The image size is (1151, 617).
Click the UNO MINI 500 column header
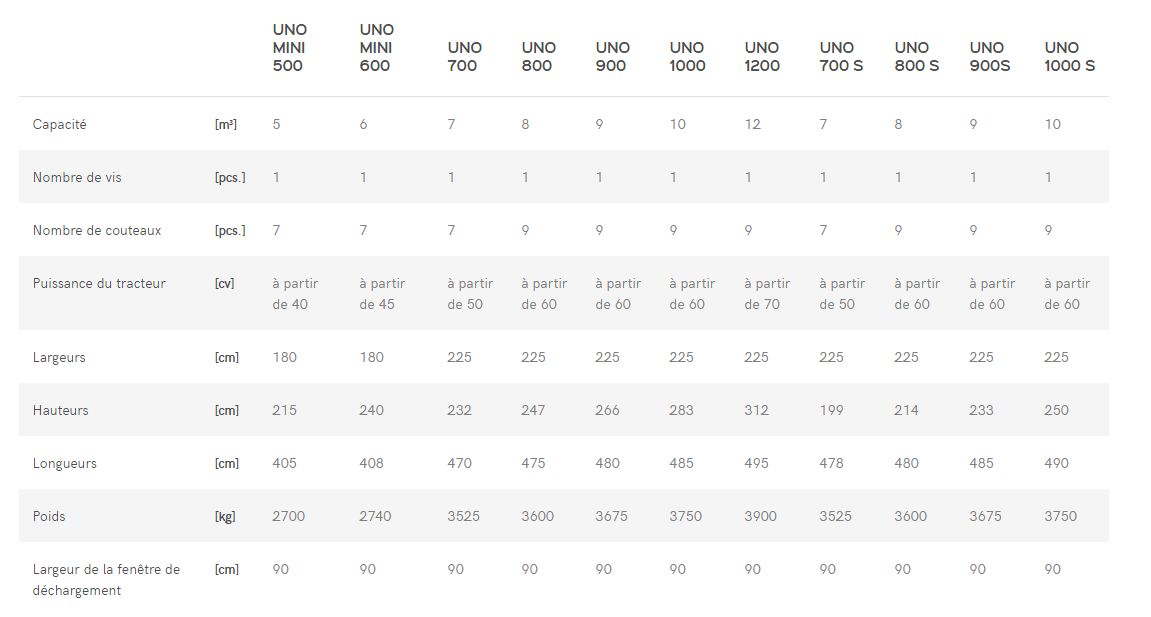289,48
